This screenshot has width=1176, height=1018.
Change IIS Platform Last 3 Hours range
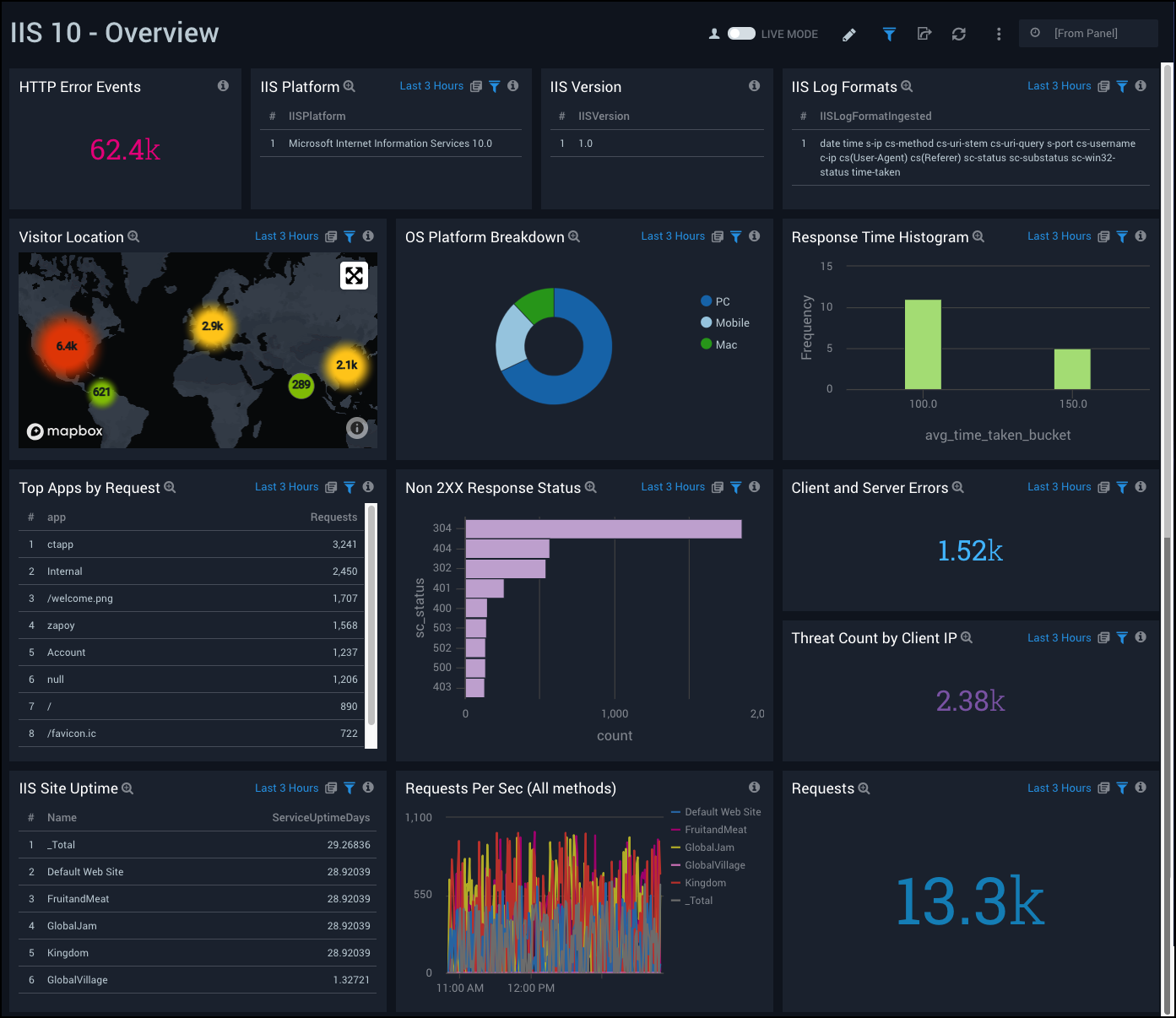pyautogui.click(x=431, y=86)
